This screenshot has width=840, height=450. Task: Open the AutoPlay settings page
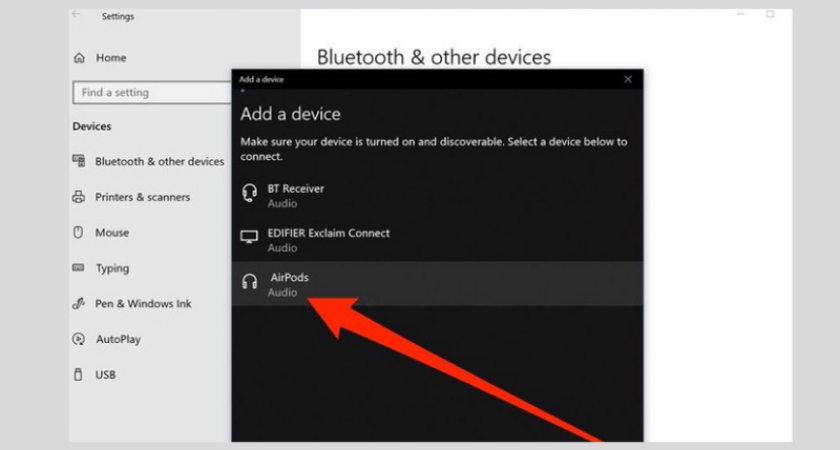118,339
